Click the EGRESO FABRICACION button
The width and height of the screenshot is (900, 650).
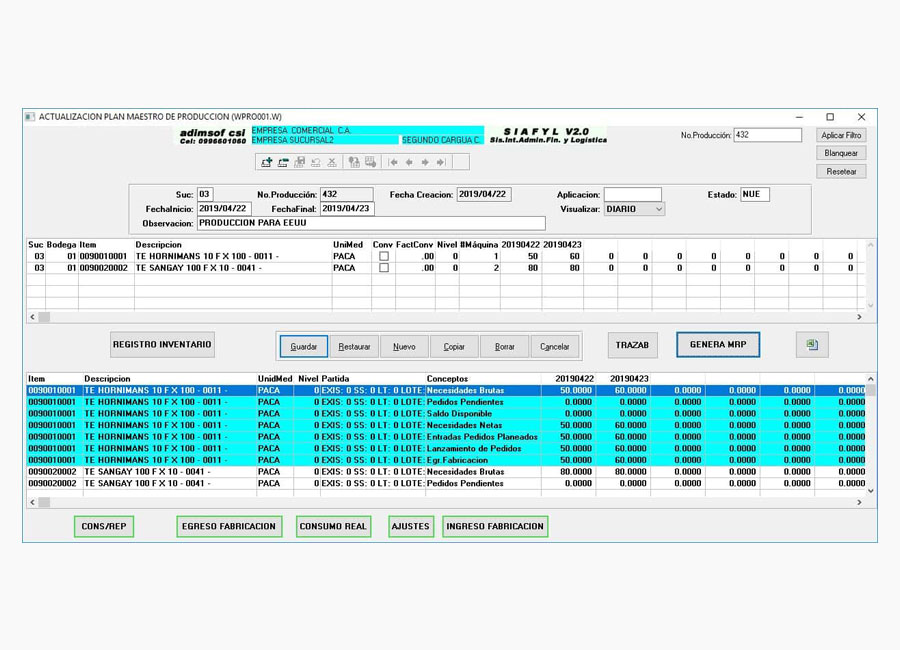coord(229,526)
